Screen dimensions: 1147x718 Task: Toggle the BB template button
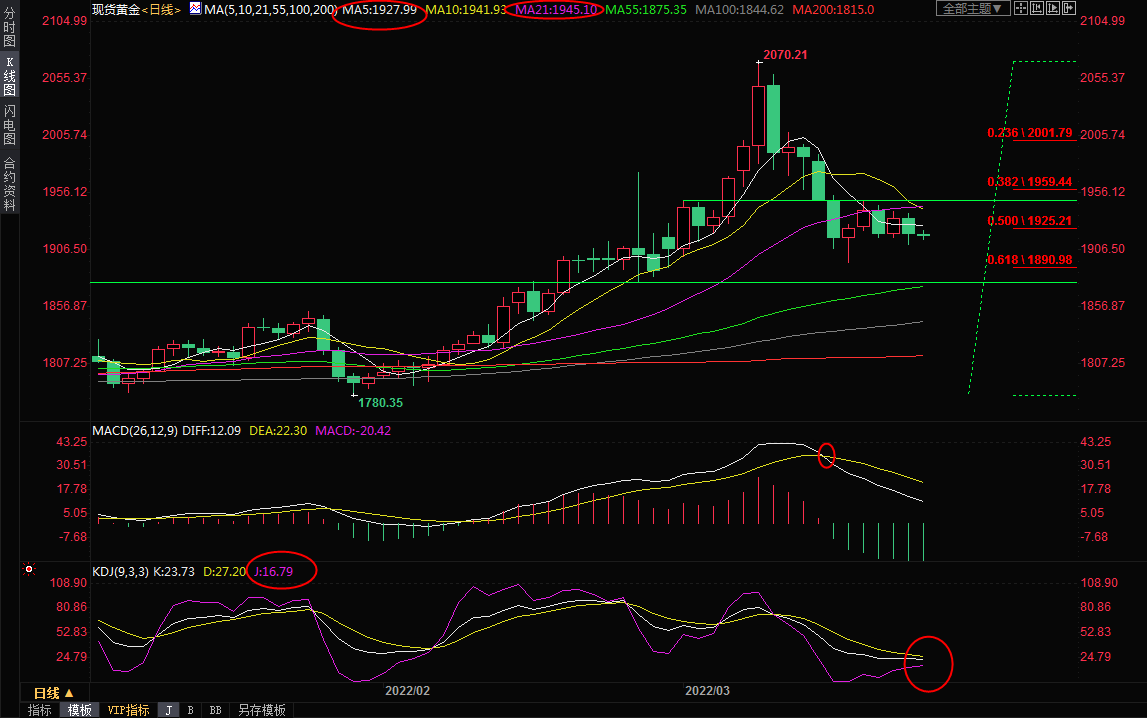215,710
